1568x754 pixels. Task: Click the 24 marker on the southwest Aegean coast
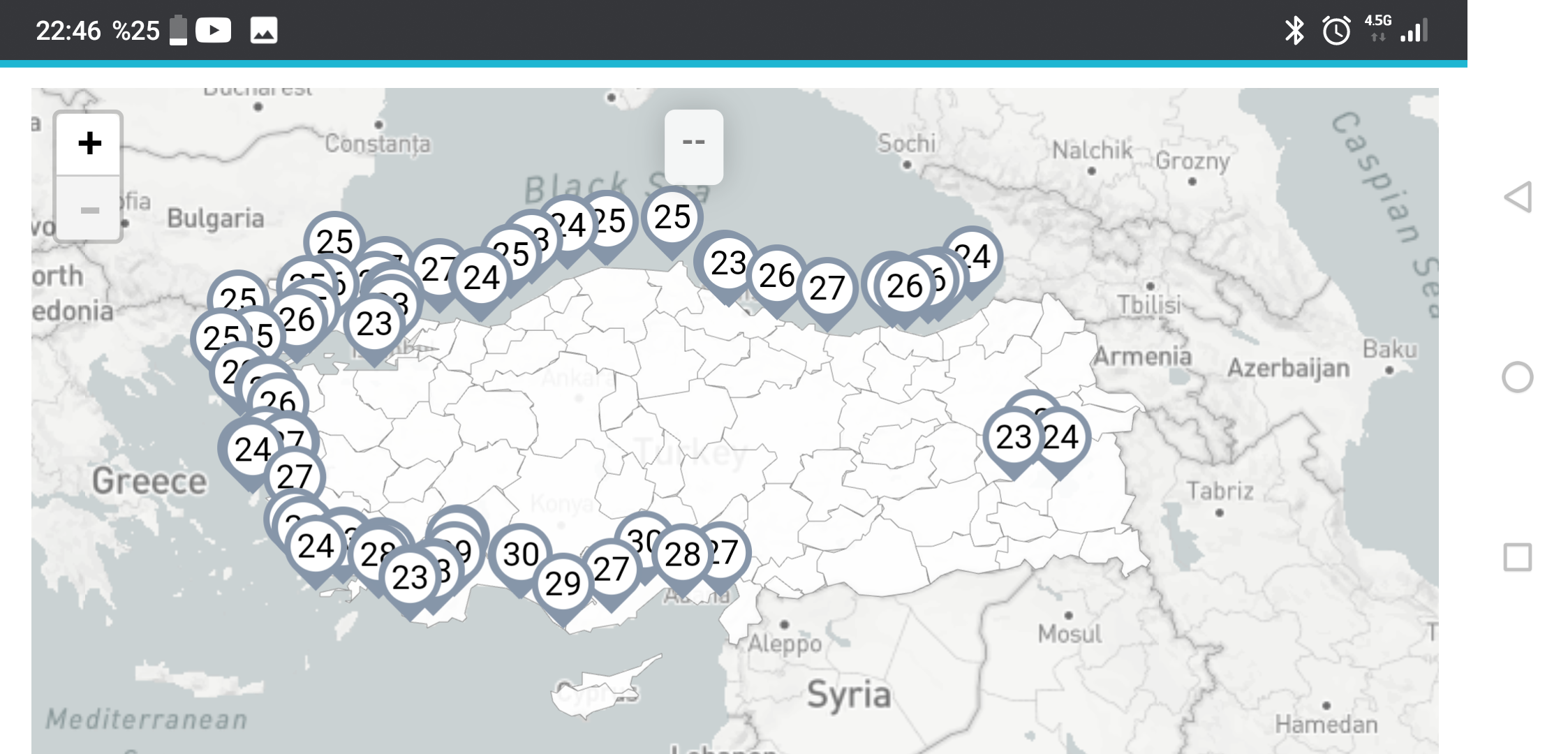coord(314,547)
